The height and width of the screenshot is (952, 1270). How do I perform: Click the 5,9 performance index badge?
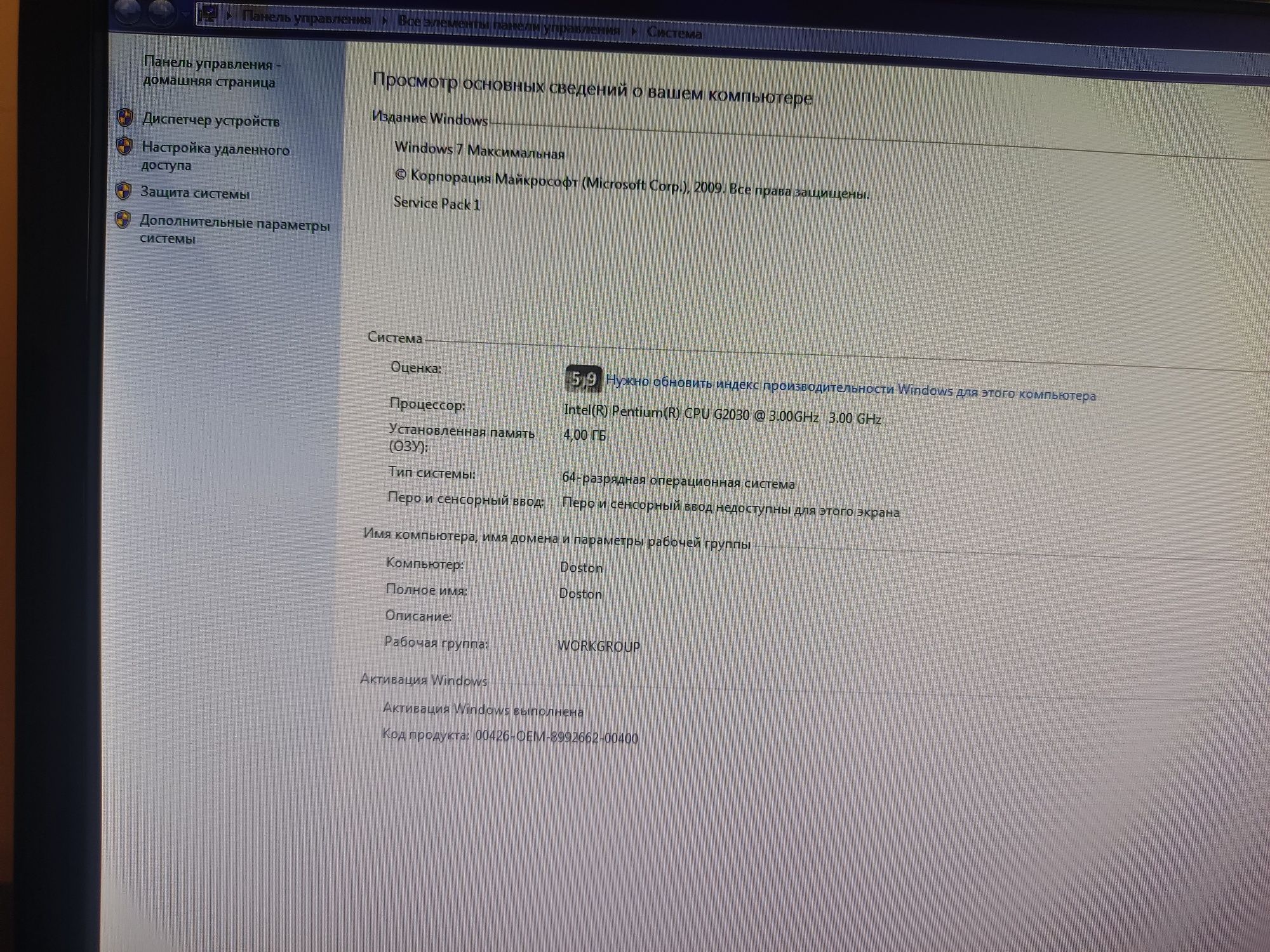click(x=583, y=379)
